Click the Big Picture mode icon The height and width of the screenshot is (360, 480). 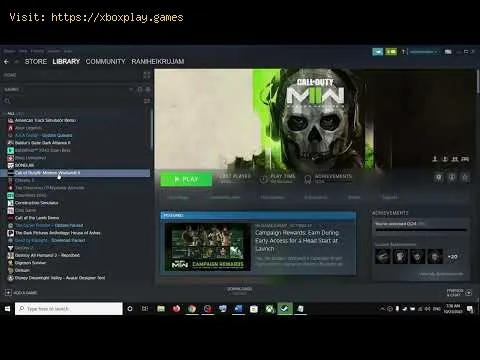pos(448,52)
